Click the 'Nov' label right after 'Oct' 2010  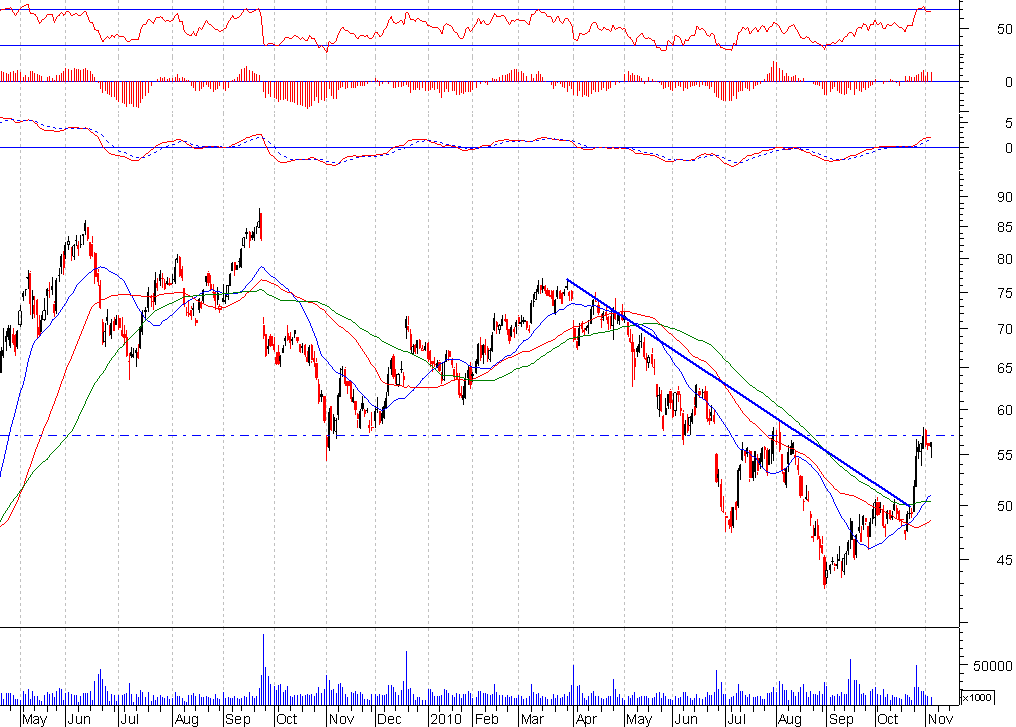[940, 719]
